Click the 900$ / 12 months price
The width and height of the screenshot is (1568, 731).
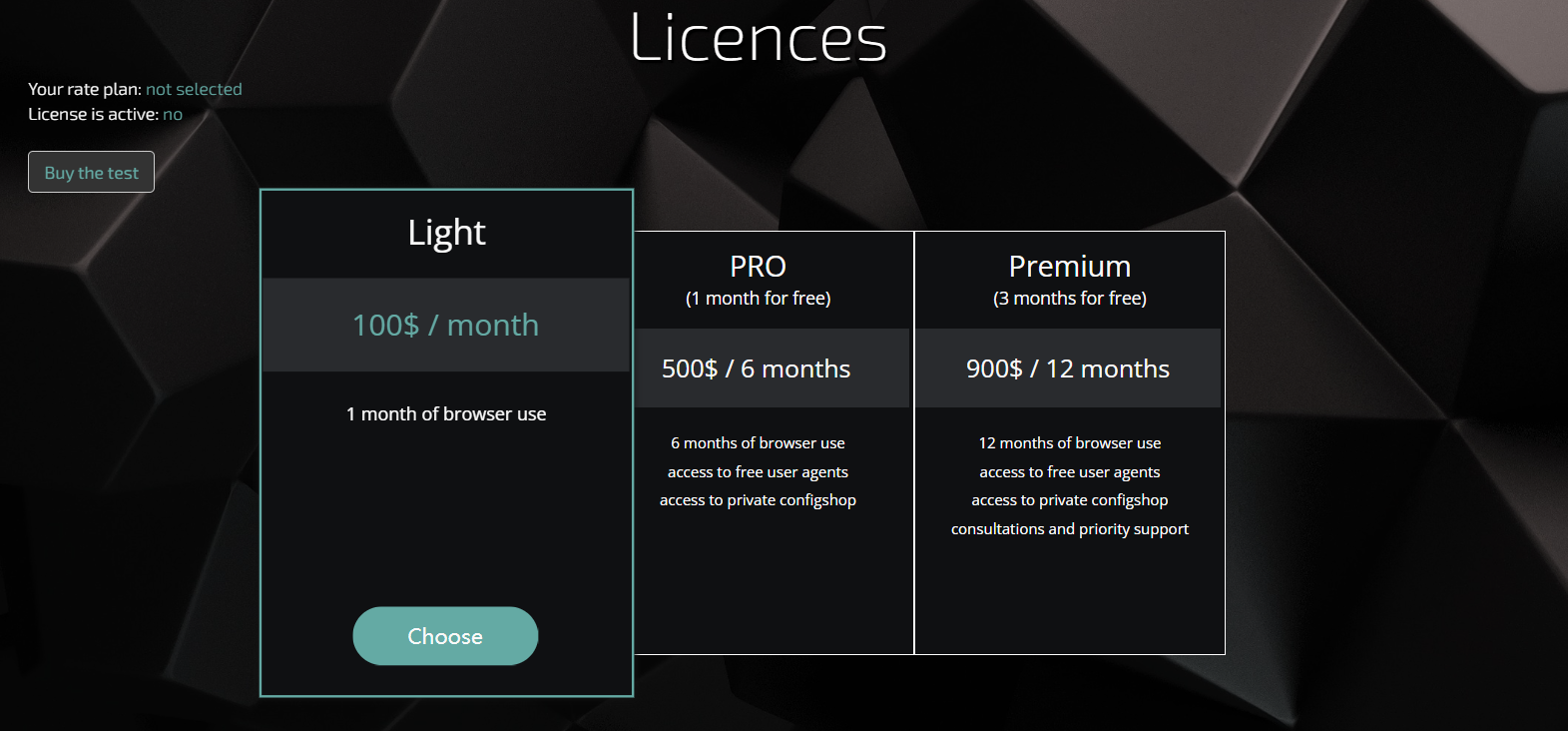(x=1067, y=368)
